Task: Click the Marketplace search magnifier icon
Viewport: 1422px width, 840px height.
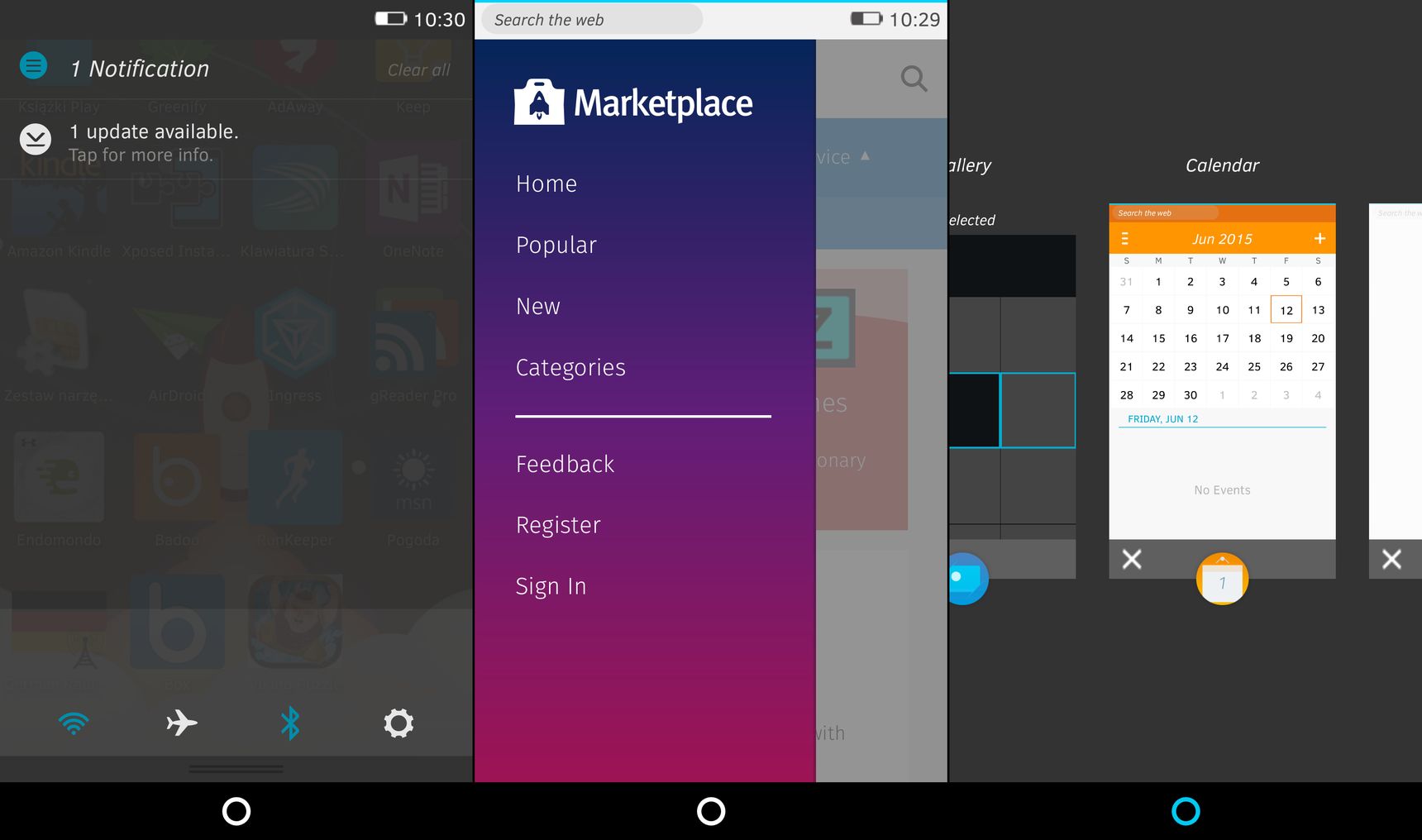Action: tap(914, 79)
